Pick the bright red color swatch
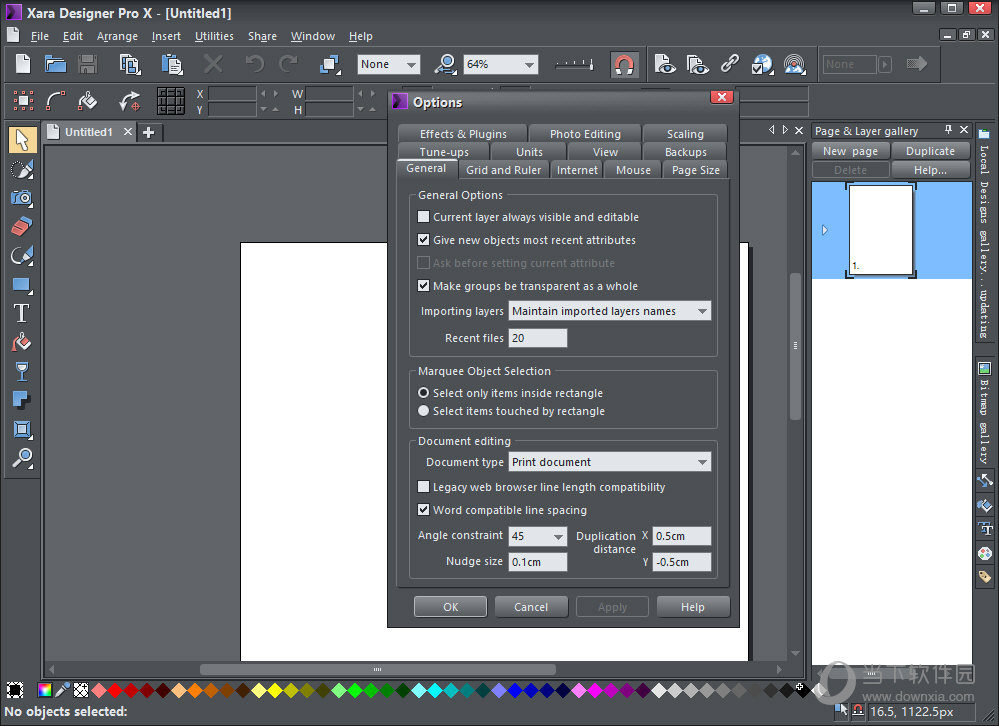Image resolution: width=999 pixels, height=726 pixels. [x=115, y=690]
